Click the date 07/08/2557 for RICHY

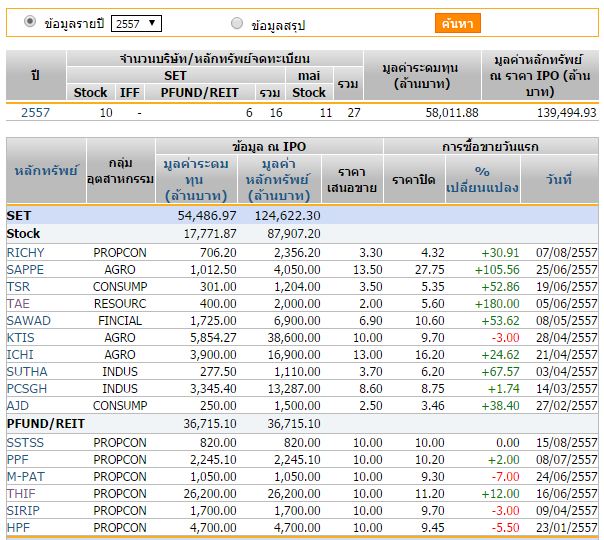(567, 253)
